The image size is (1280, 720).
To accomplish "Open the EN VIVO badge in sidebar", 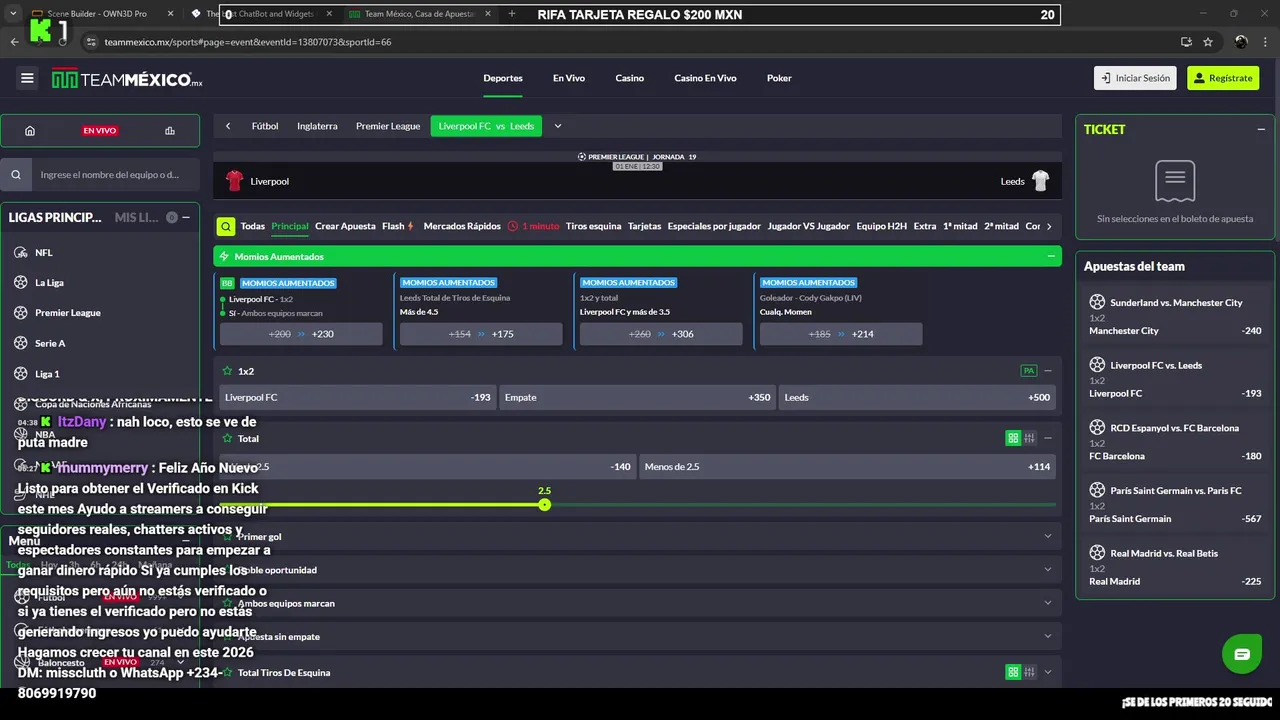I will (x=100, y=131).
